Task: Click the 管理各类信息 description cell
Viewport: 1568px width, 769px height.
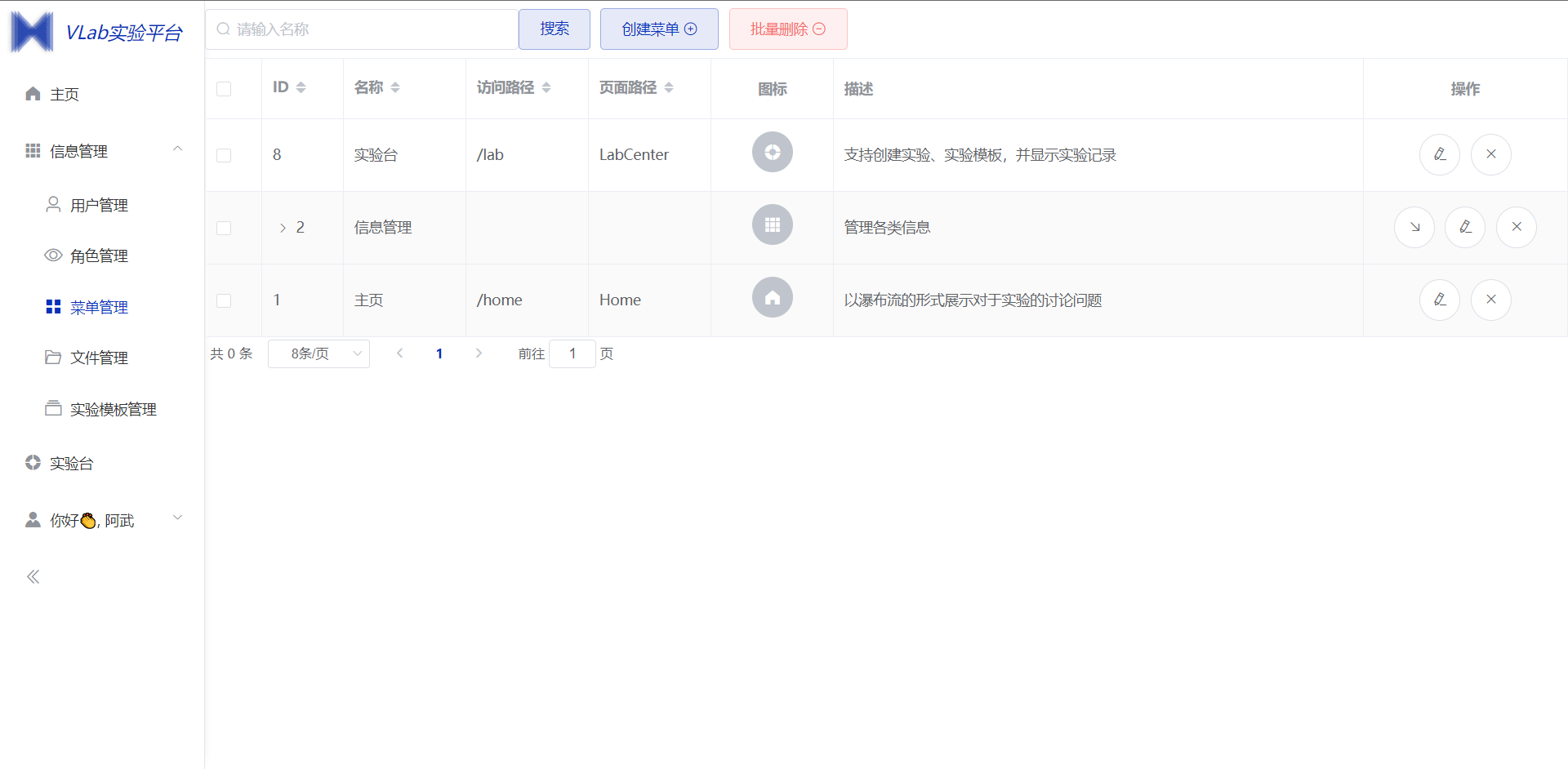Action: tap(1098, 228)
